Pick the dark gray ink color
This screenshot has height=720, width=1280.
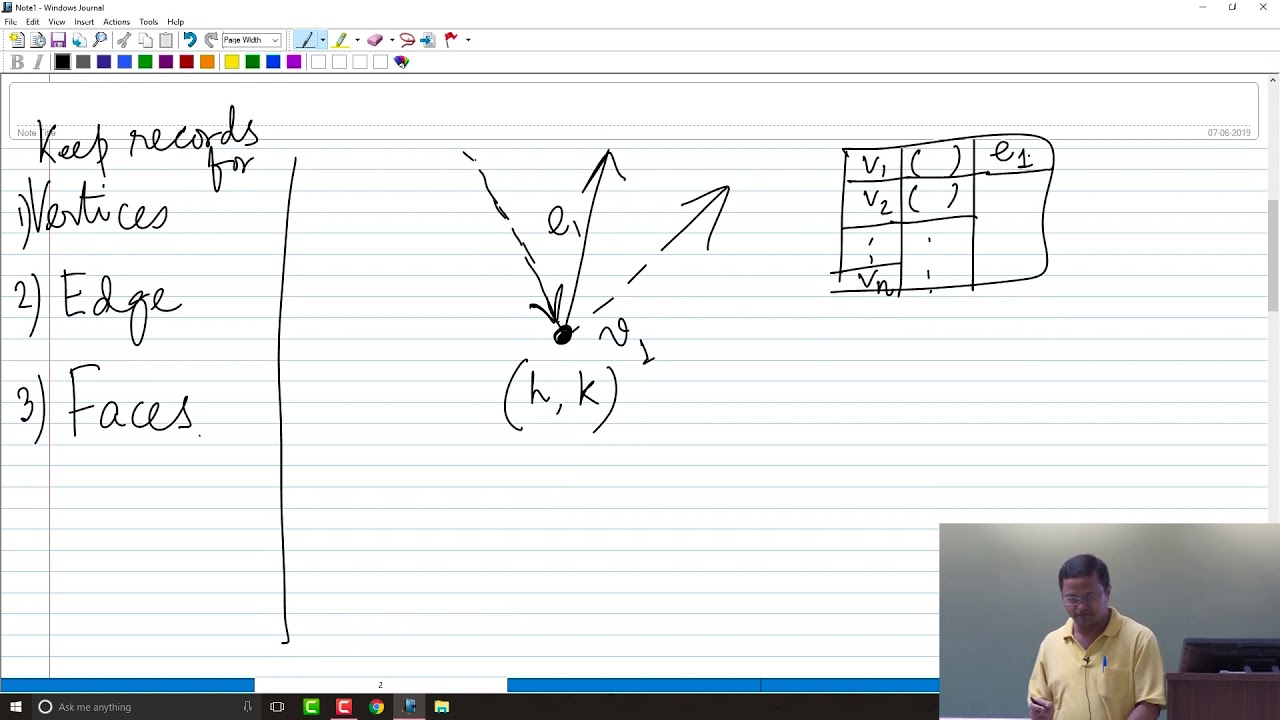[83, 62]
